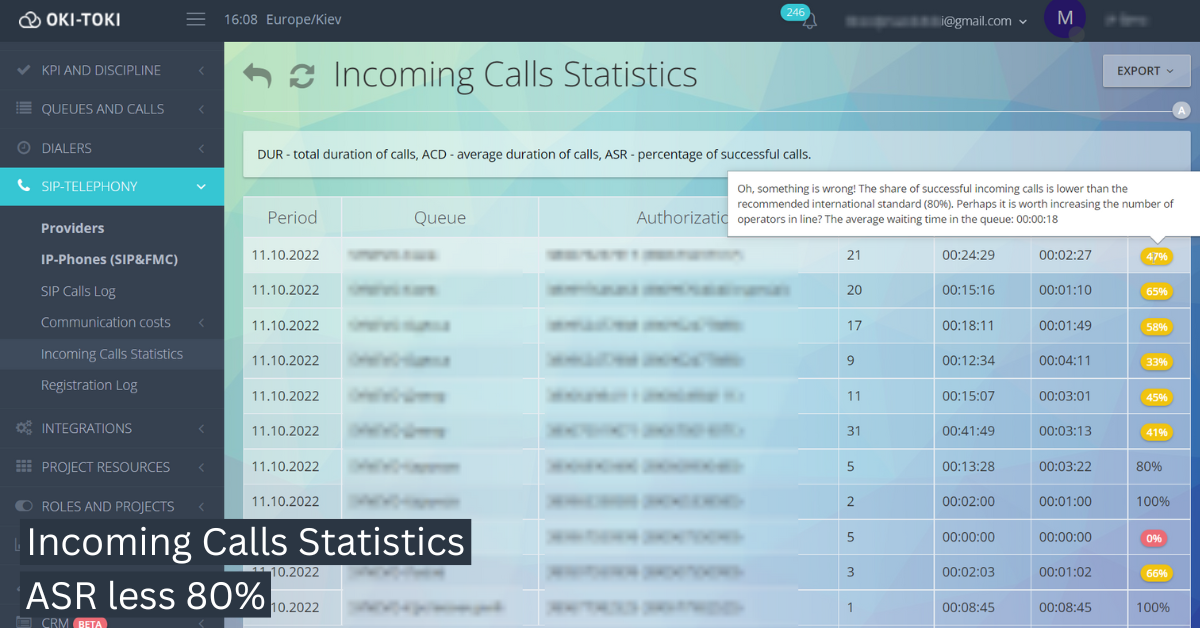Sort by the Queue column header
The image size is (1200, 628).
[440, 217]
